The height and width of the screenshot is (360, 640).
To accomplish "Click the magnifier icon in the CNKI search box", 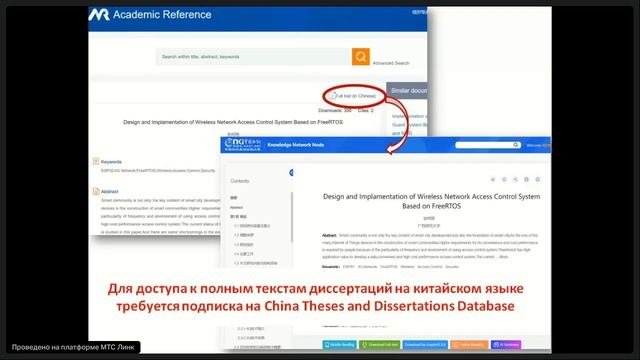I will 516,145.
